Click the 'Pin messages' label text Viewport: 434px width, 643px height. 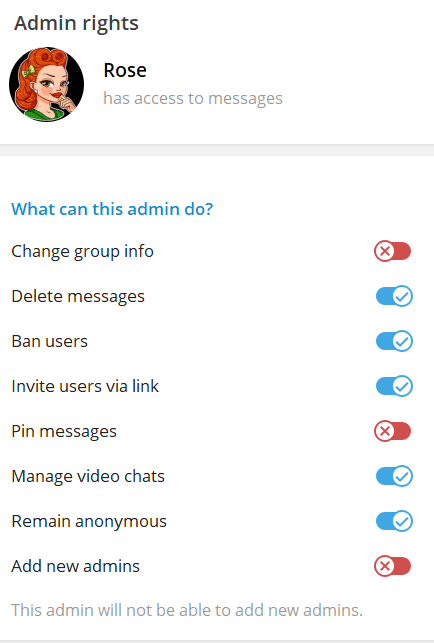coord(64,431)
